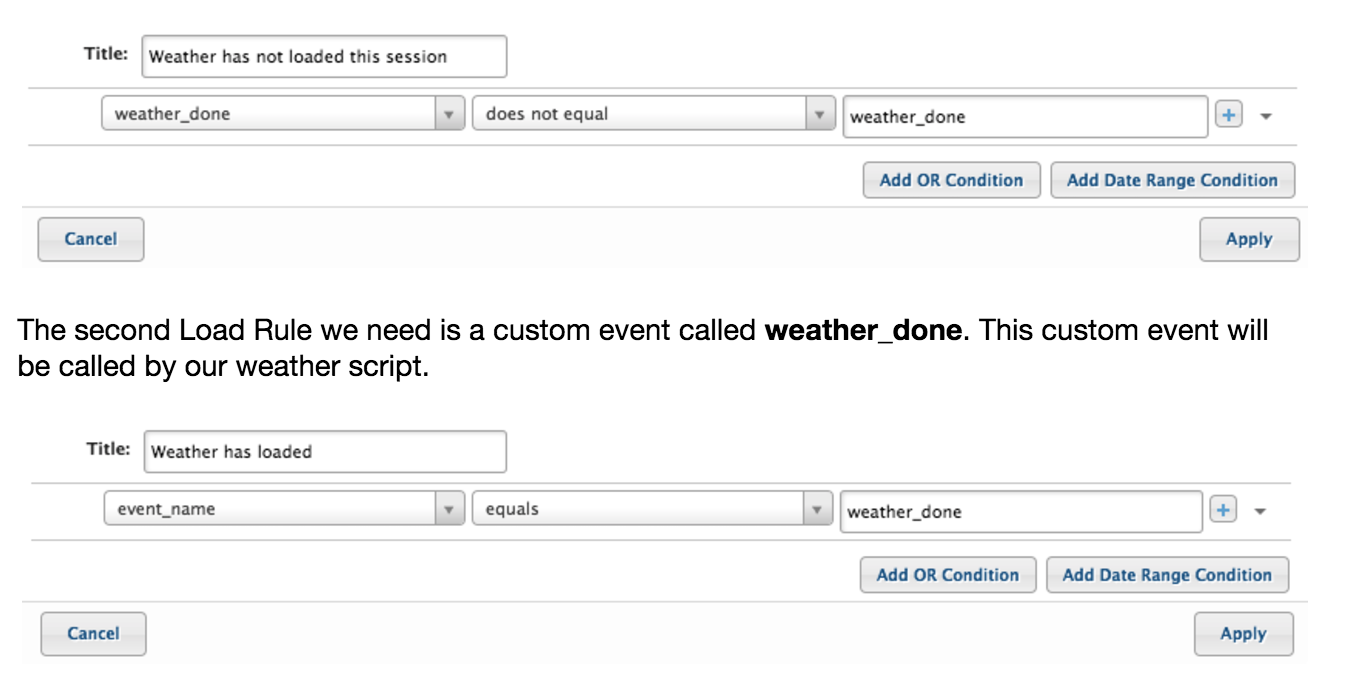Focus the value field next to 'does not equal'
The width and height of the screenshot is (1354, 680).
tap(1025, 117)
